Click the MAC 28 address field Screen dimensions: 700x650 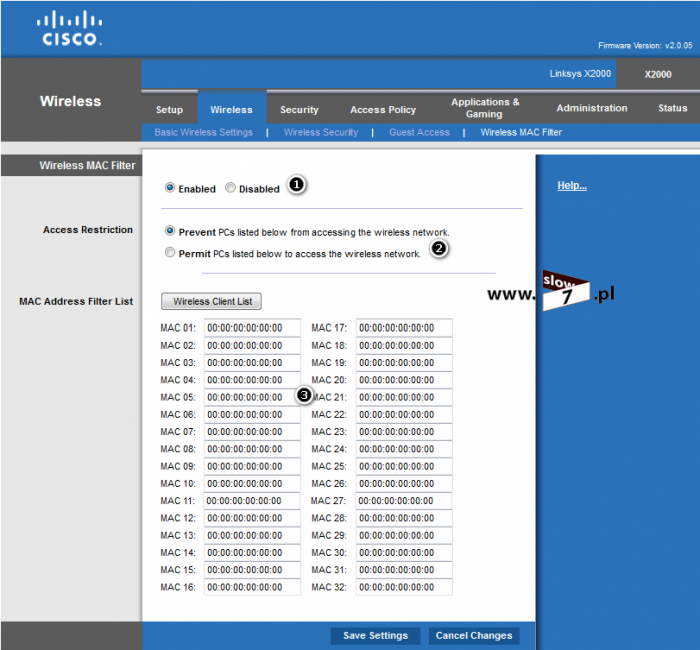coord(404,518)
